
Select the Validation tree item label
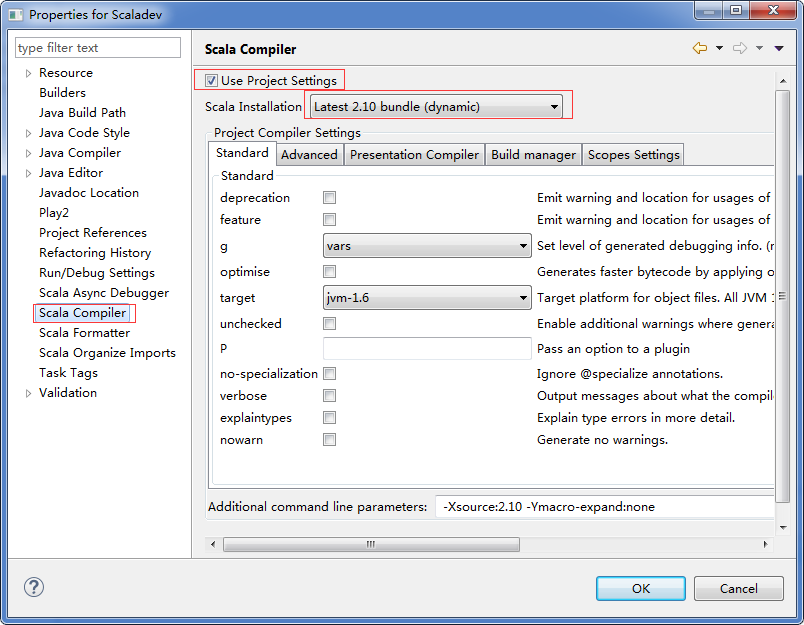[68, 393]
